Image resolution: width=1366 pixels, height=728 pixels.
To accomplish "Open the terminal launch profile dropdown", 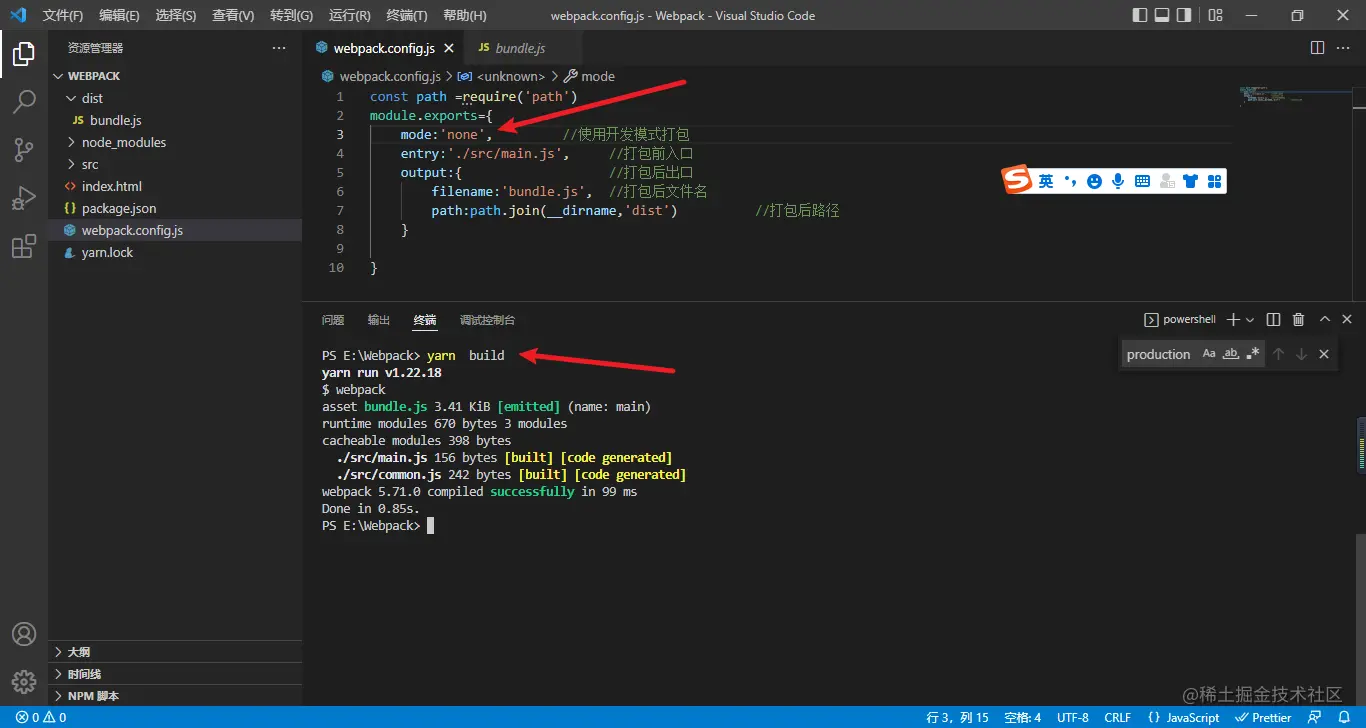I will pyautogui.click(x=1250, y=320).
